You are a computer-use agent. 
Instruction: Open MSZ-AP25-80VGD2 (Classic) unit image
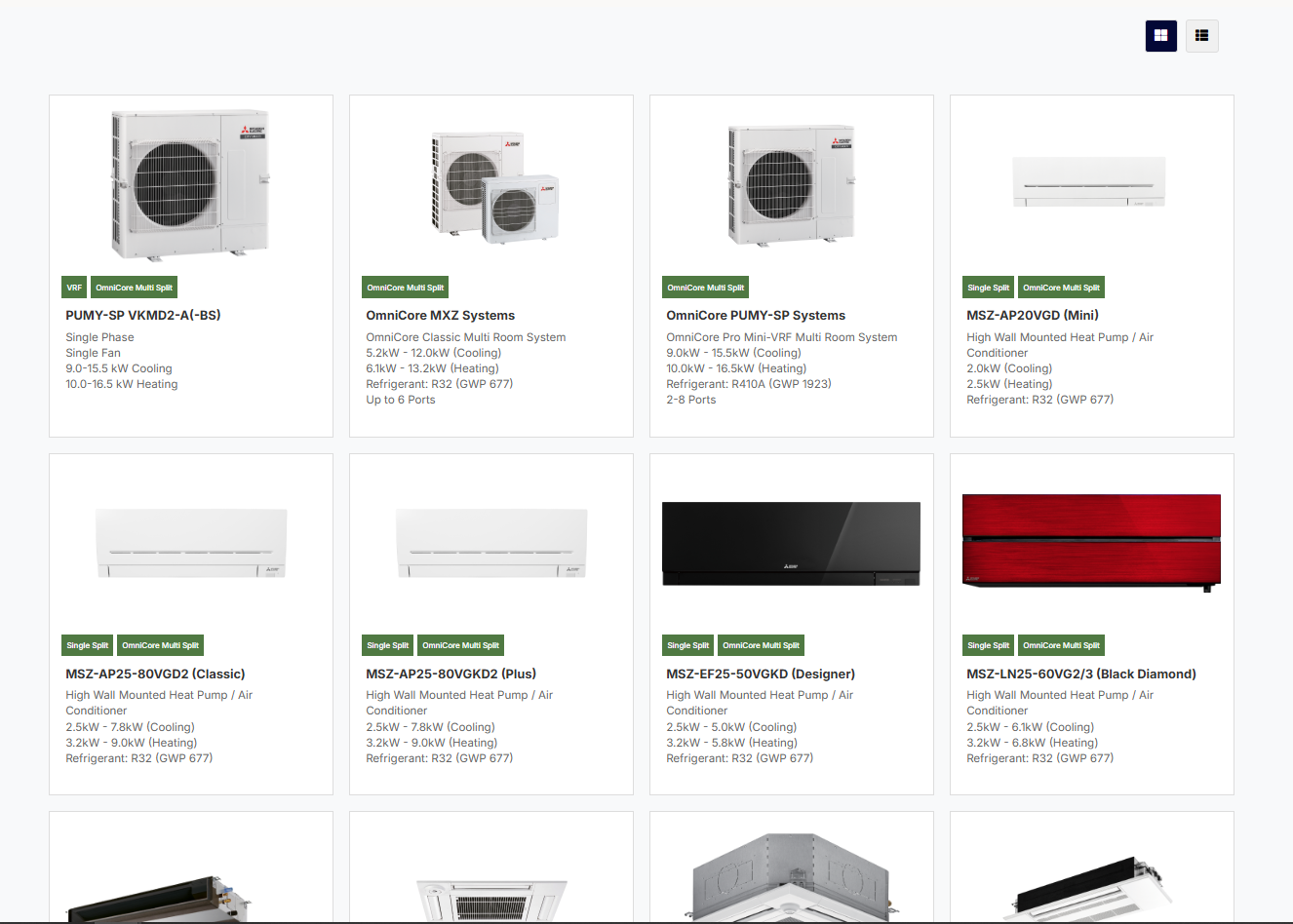(x=191, y=543)
